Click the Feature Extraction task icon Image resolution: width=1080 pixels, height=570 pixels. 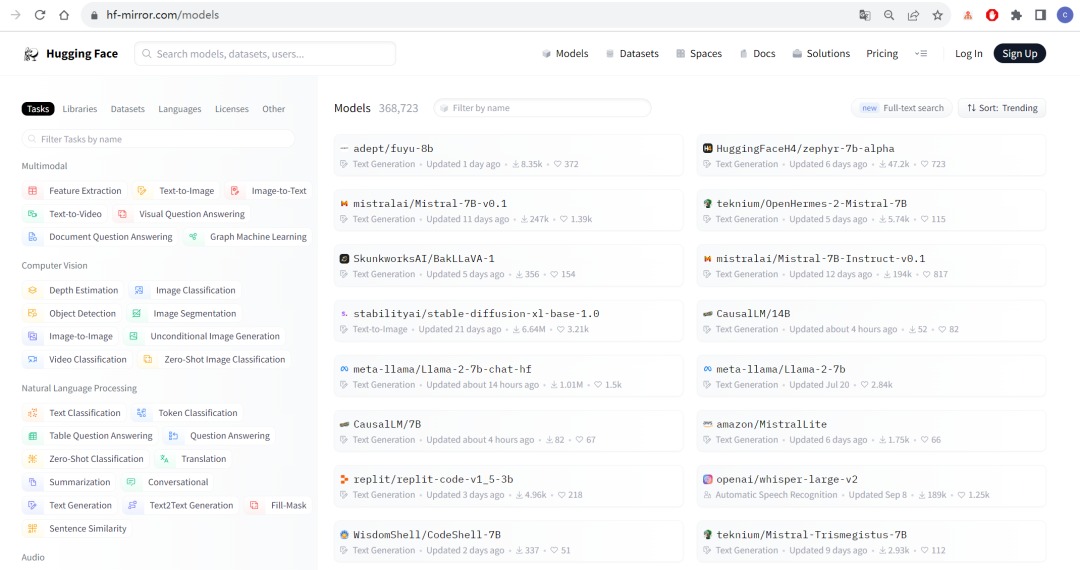click(33, 191)
